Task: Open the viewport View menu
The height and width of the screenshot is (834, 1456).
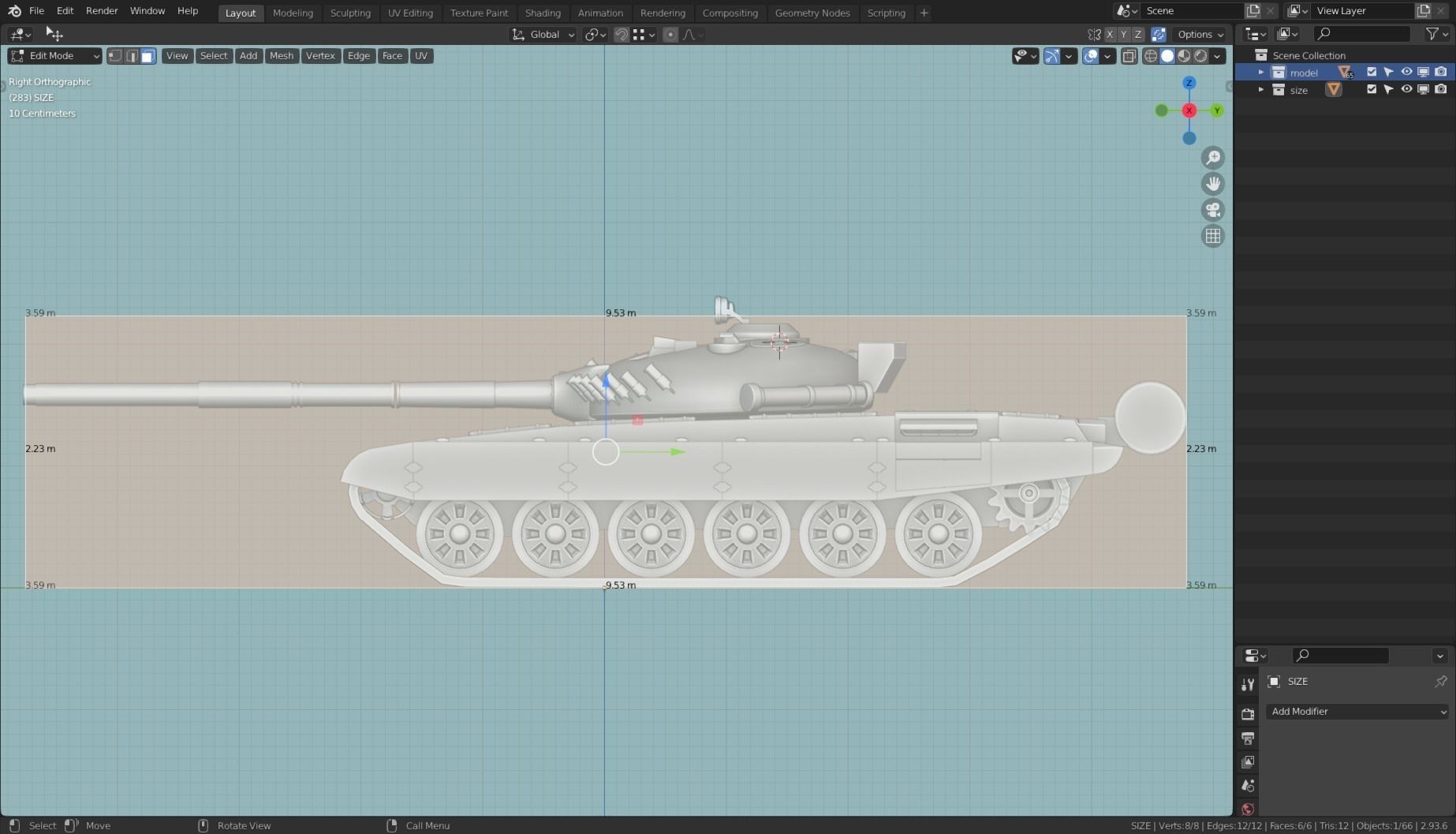Action: [x=177, y=56]
